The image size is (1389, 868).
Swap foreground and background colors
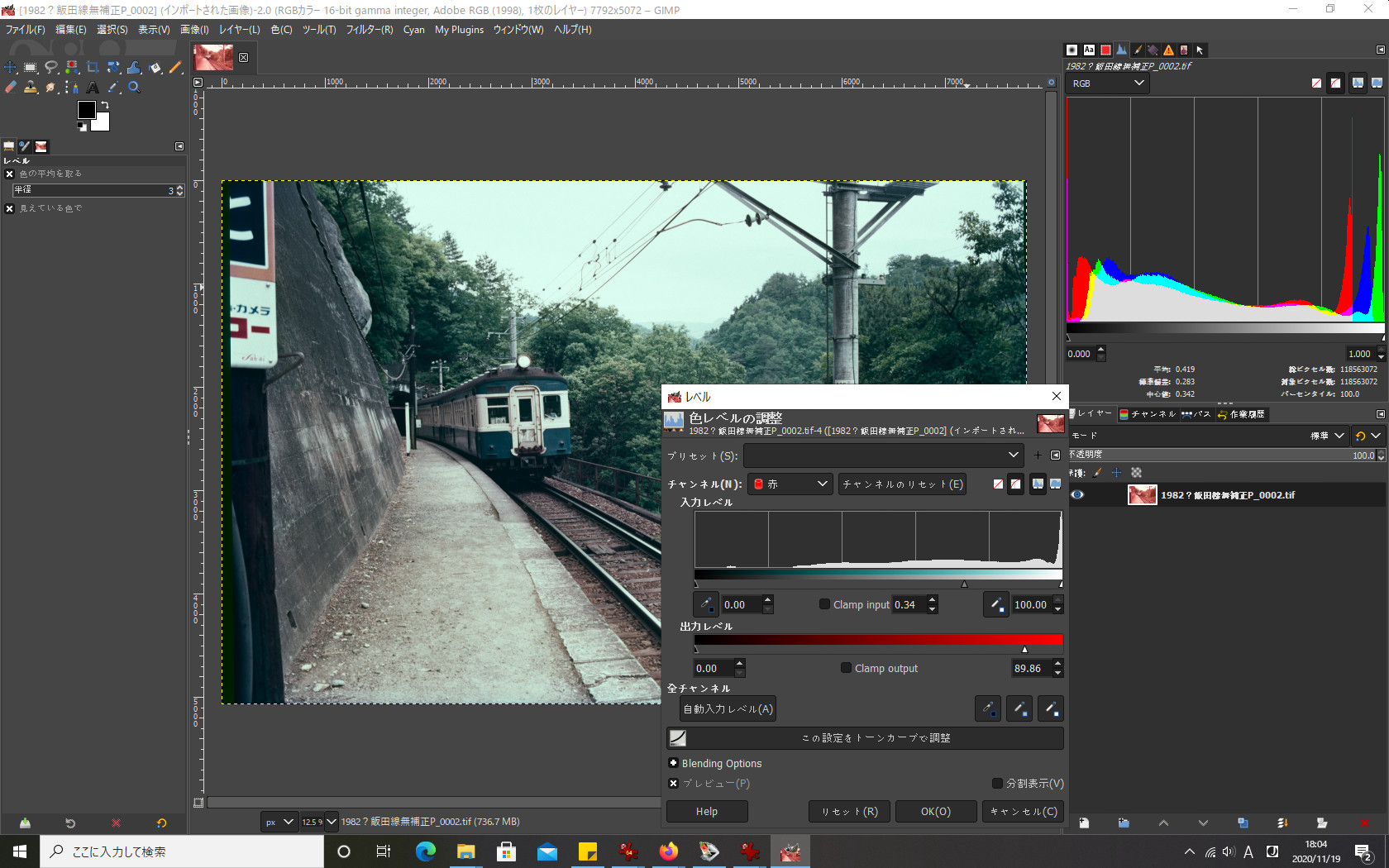[105, 105]
